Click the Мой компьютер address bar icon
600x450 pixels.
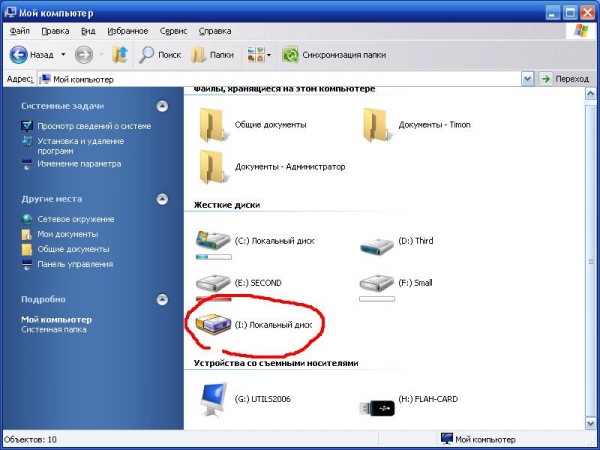coord(45,79)
